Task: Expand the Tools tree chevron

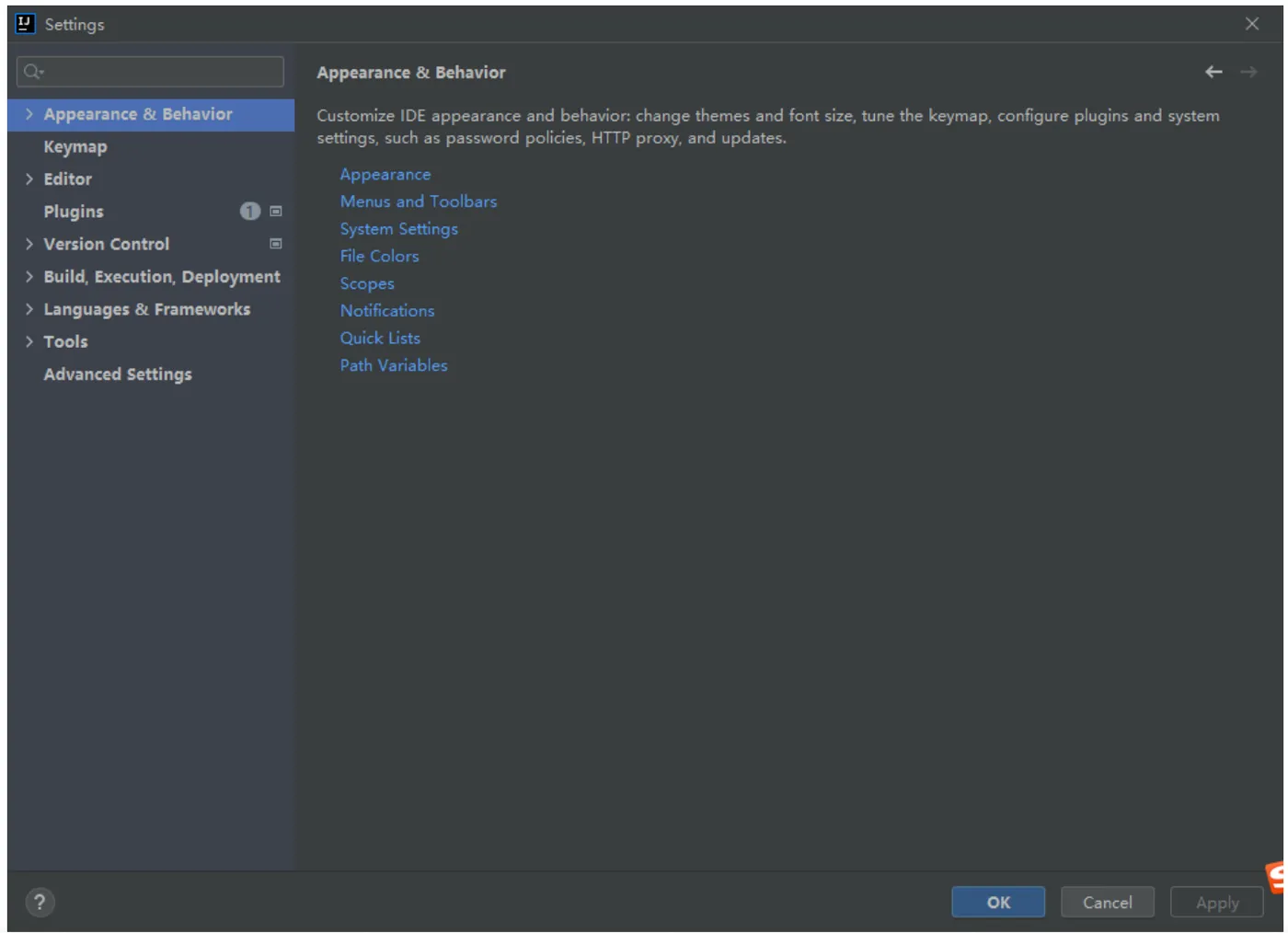Action: [29, 341]
